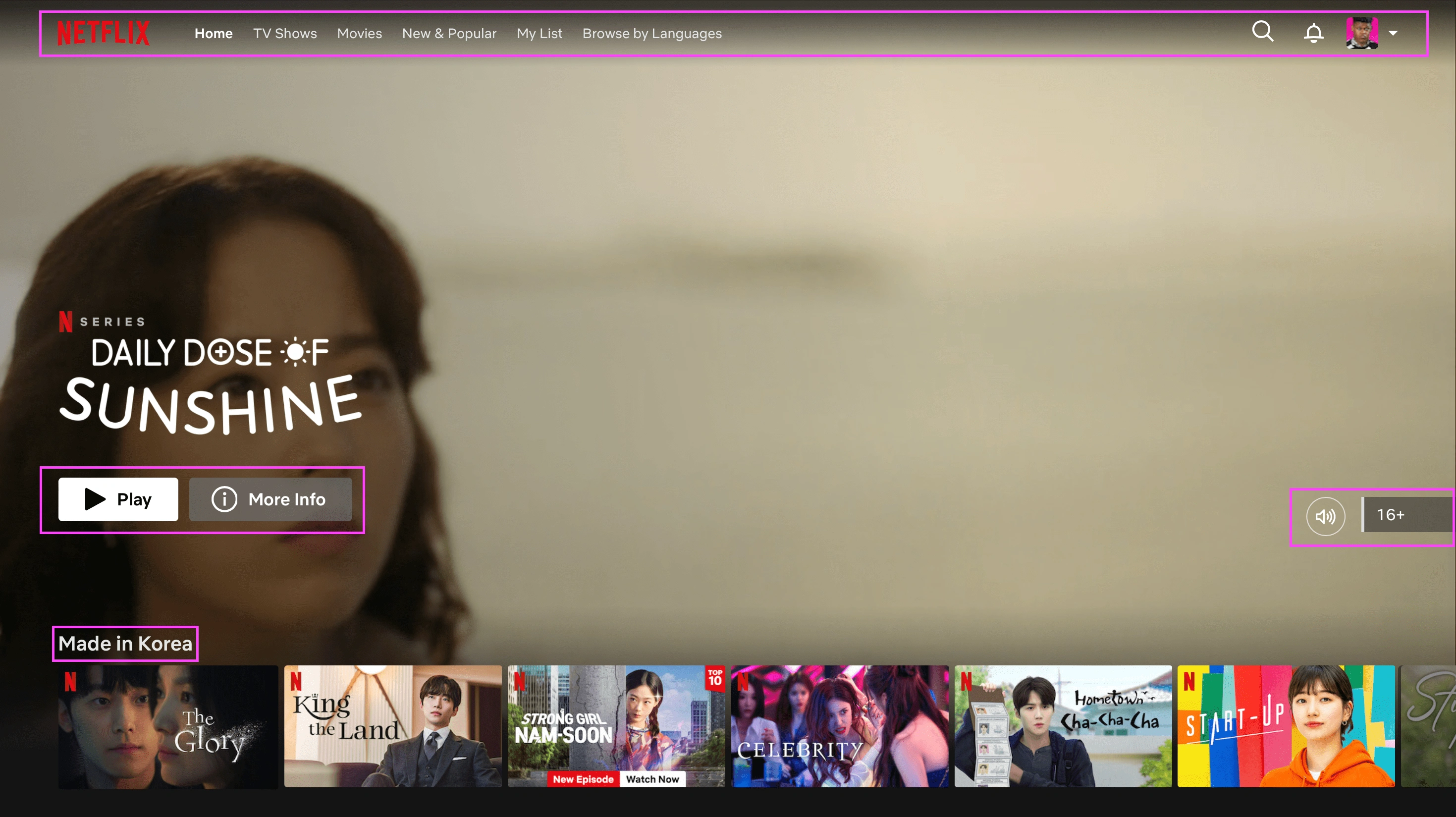Open the TV Shows tab
This screenshot has height=817, width=1456.
(285, 33)
